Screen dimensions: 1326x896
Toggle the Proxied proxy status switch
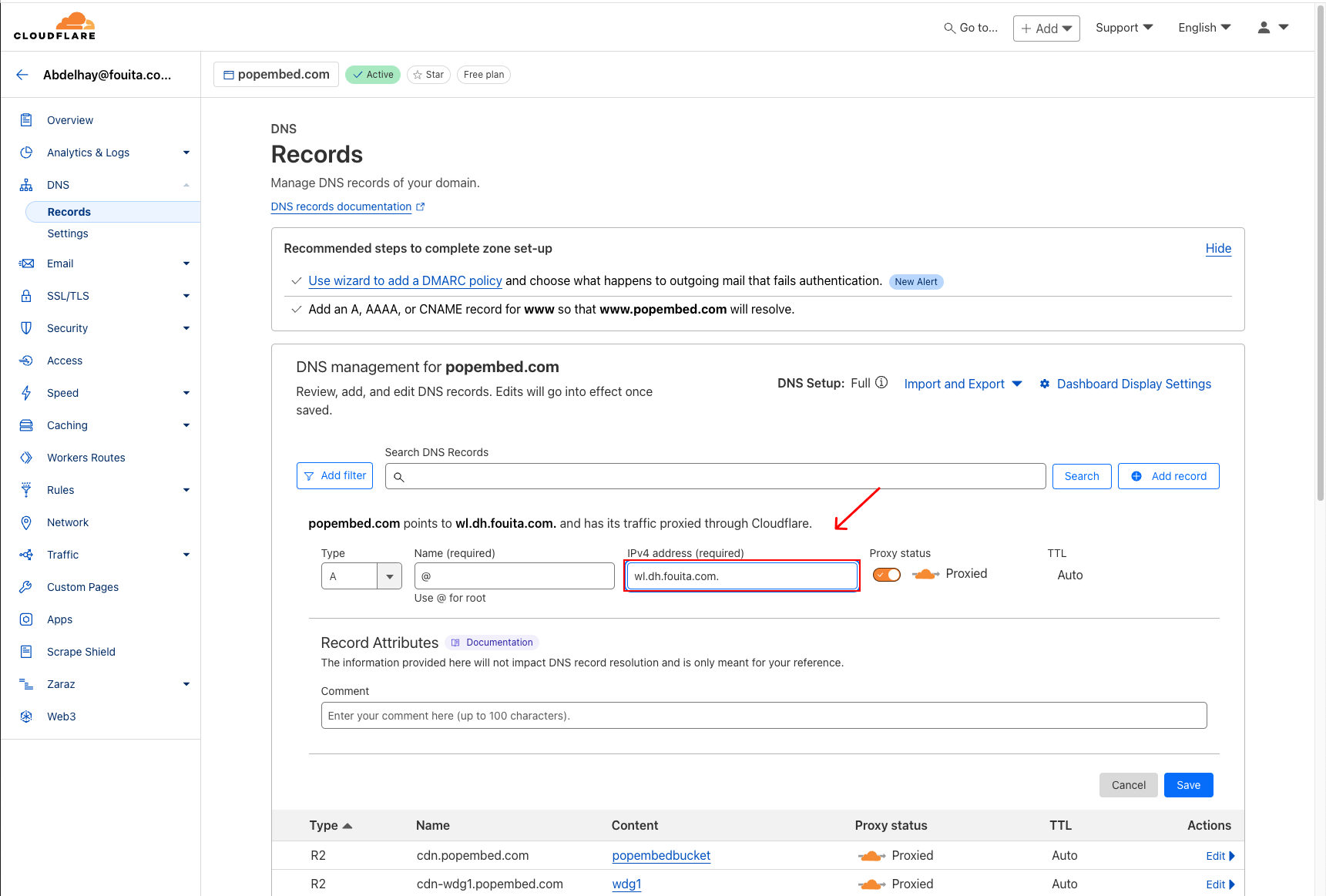click(887, 575)
